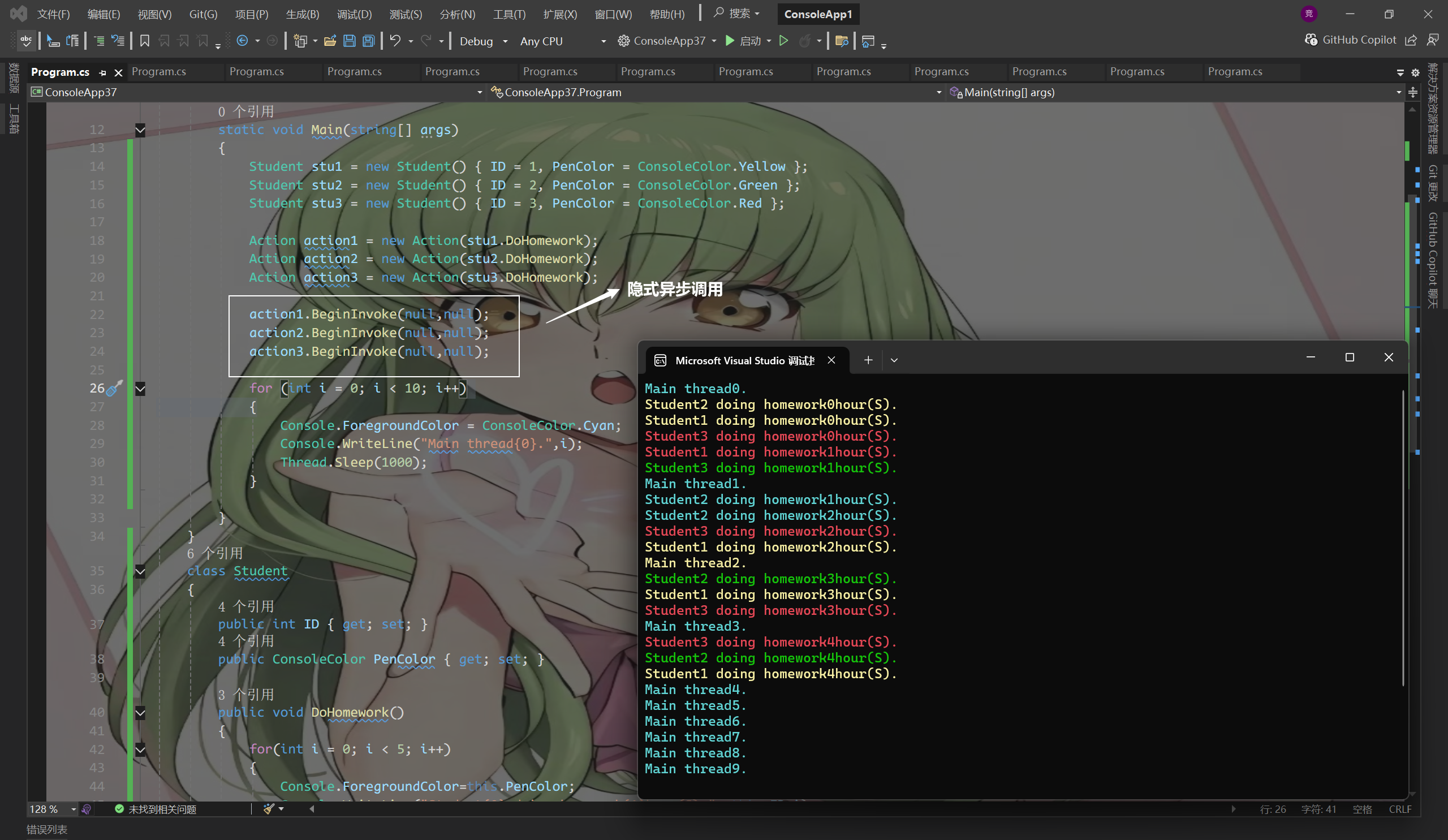Click the code cleanup broom icon
This screenshot has width=1448, height=840.
pyautogui.click(x=268, y=809)
